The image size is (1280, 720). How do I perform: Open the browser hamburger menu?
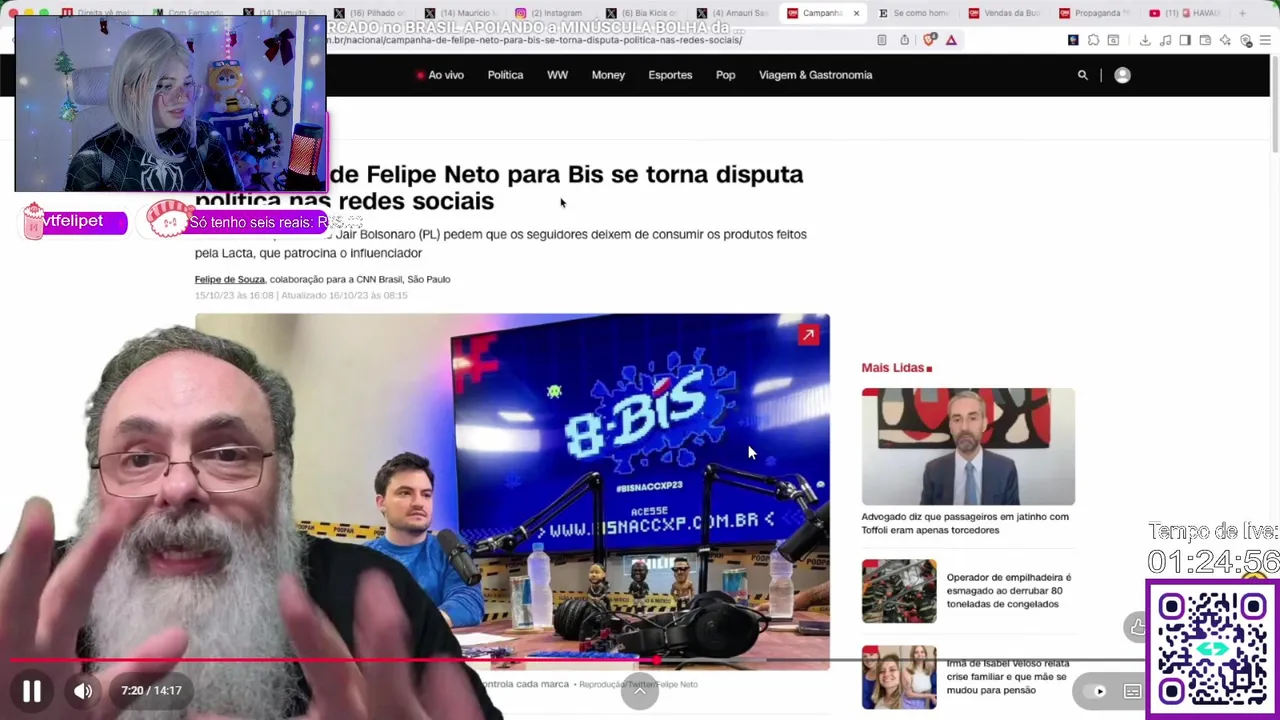click(1266, 40)
